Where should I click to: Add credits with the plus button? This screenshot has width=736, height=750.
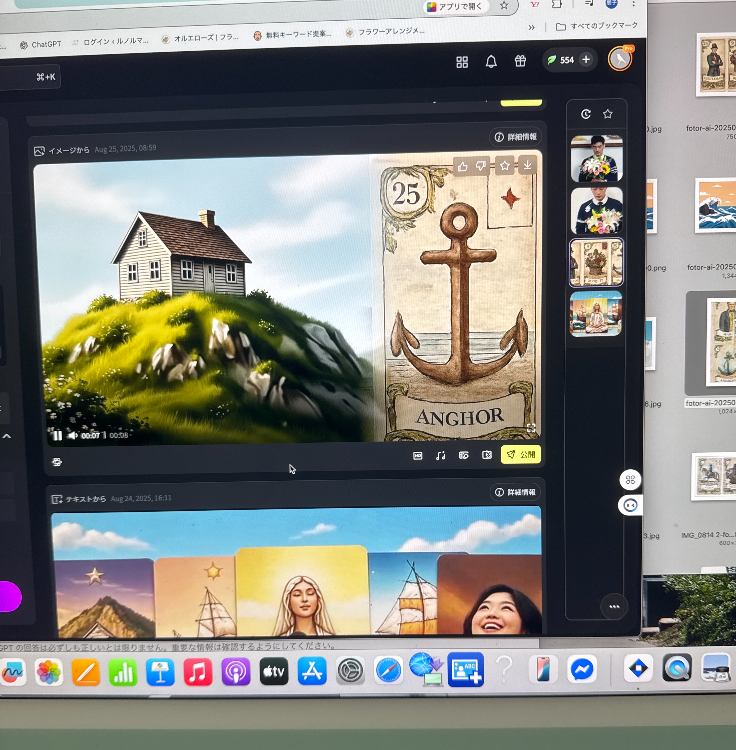(586, 59)
